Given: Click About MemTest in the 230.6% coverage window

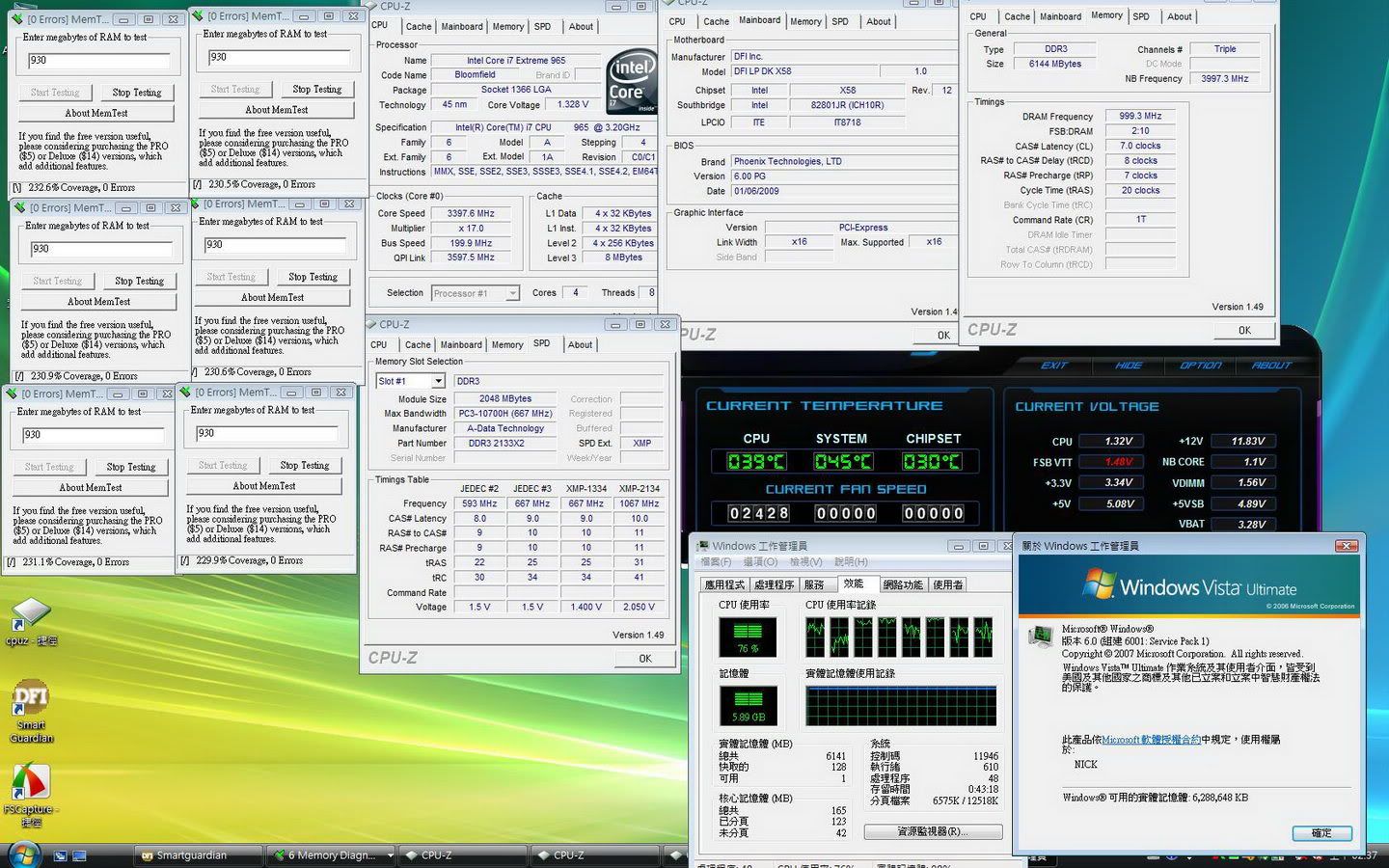Looking at the screenshot, I should [273, 298].
